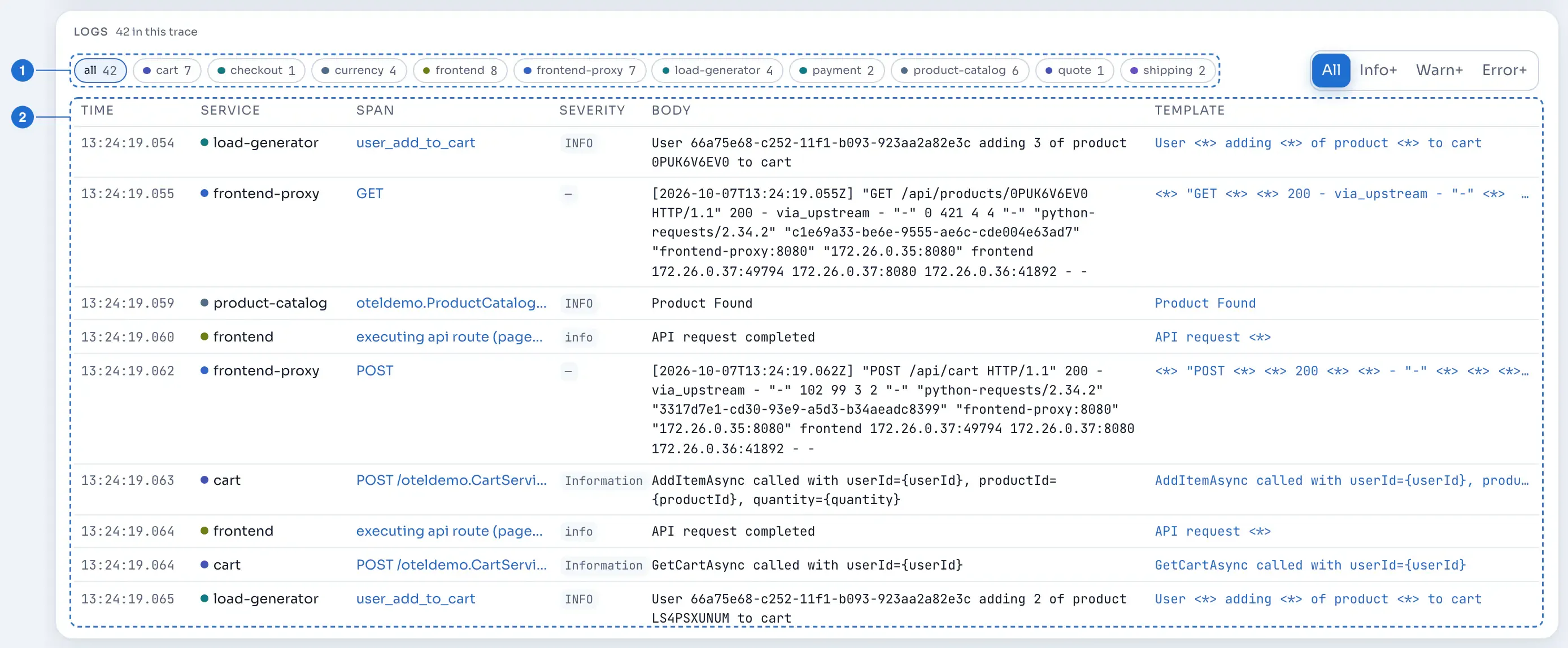Click the BODY column header
The height and width of the screenshot is (648, 1568).
(x=671, y=110)
